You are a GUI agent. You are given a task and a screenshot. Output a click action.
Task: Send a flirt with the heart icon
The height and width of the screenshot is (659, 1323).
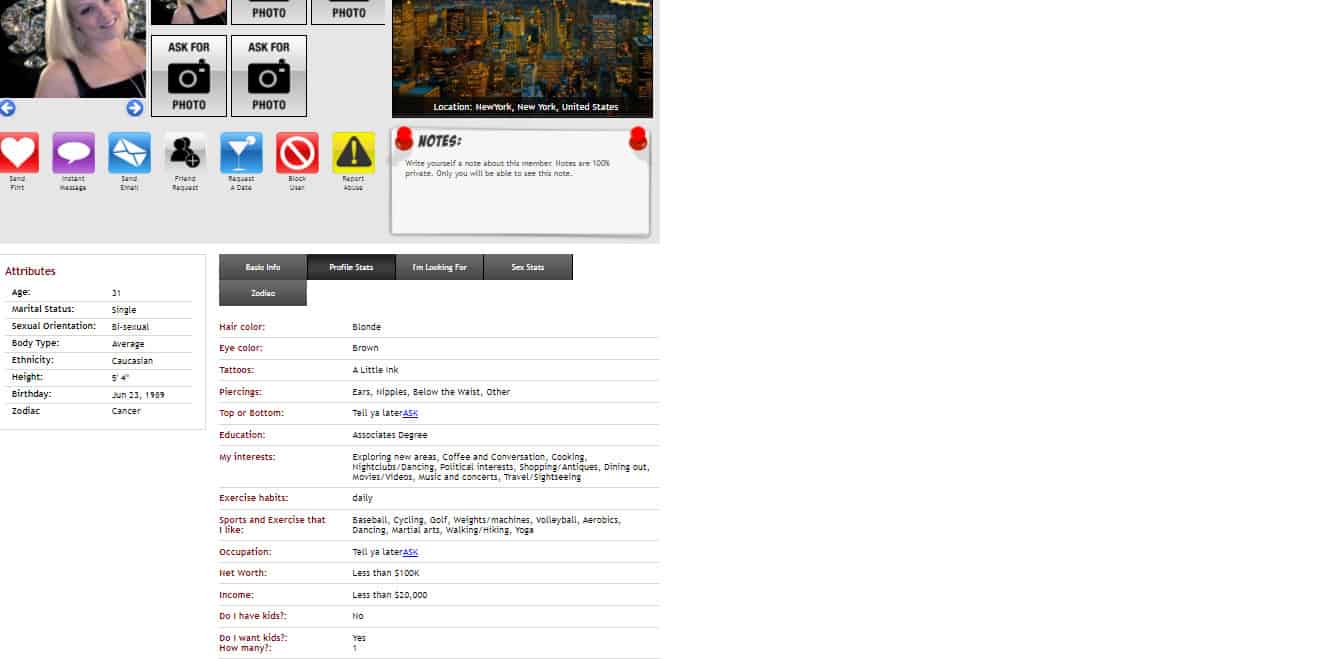(x=18, y=153)
